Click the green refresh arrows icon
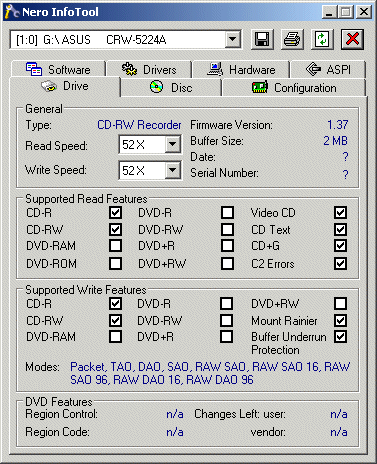This screenshot has width=377, height=464. (x=322, y=39)
